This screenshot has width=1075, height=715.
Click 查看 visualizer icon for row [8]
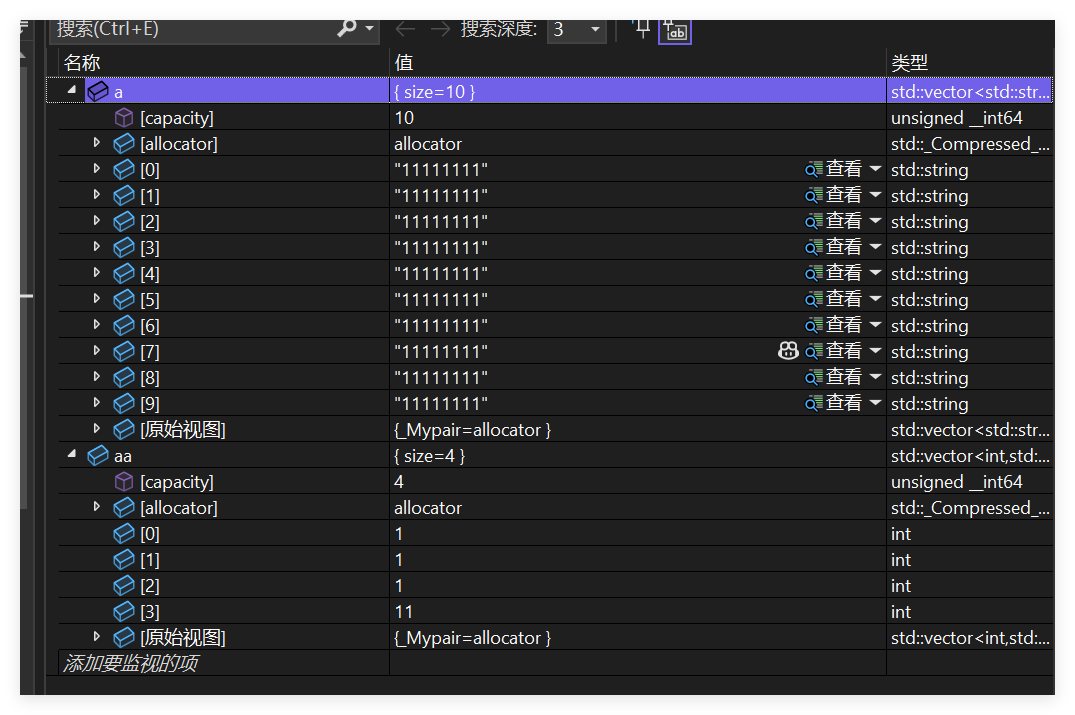pyautogui.click(x=813, y=378)
